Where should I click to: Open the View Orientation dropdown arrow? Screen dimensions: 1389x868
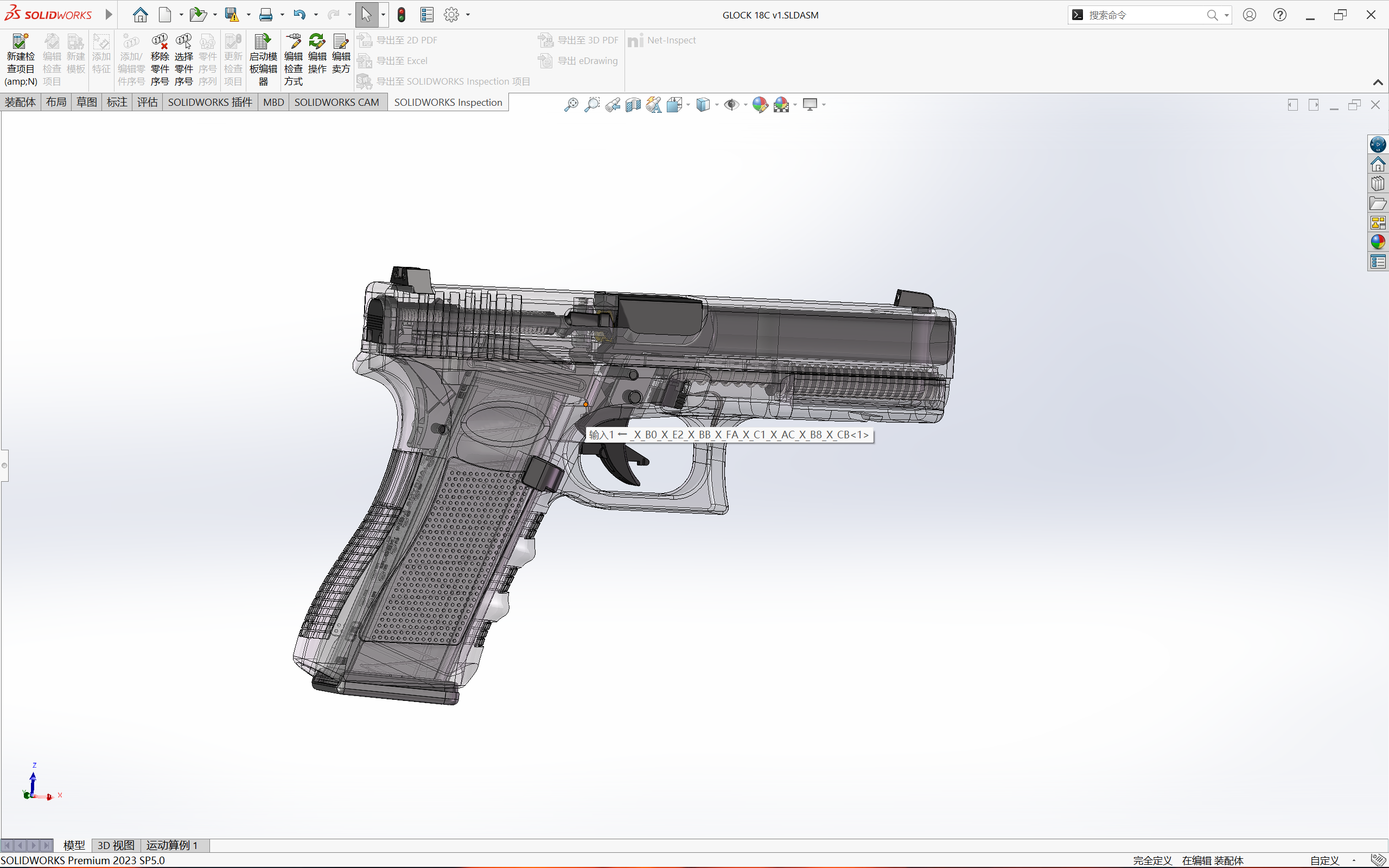688,105
